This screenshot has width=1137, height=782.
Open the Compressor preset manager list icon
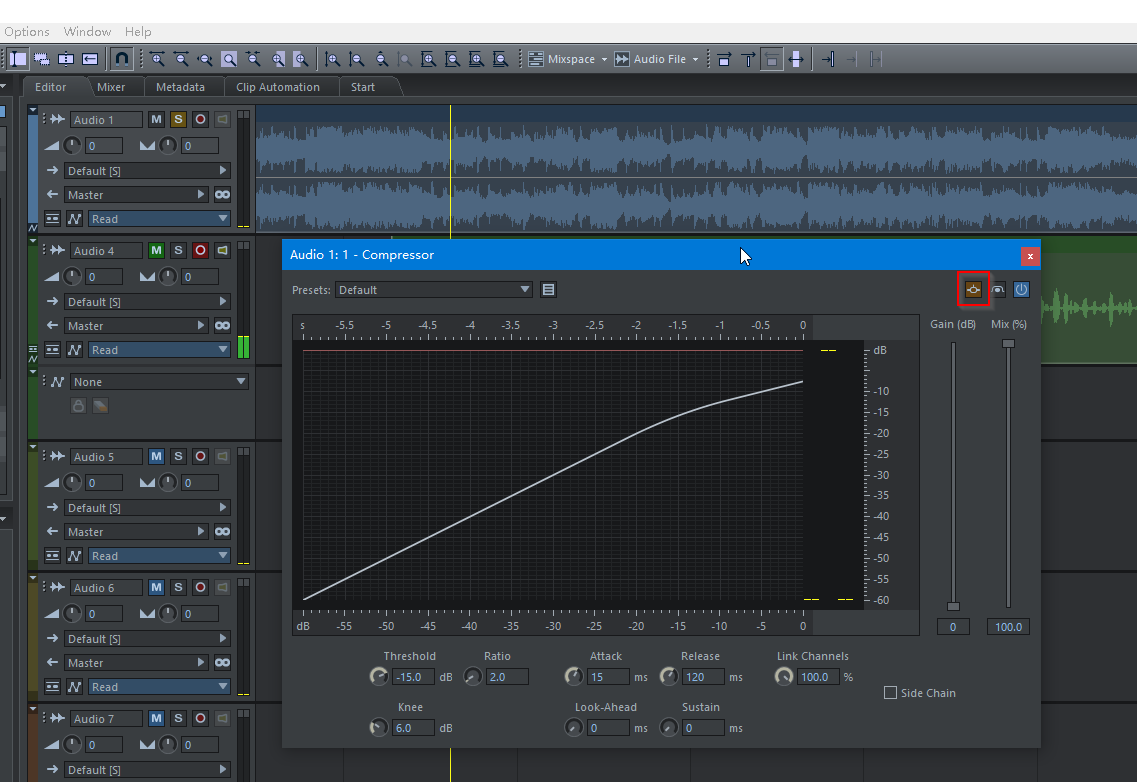pos(548,290)
